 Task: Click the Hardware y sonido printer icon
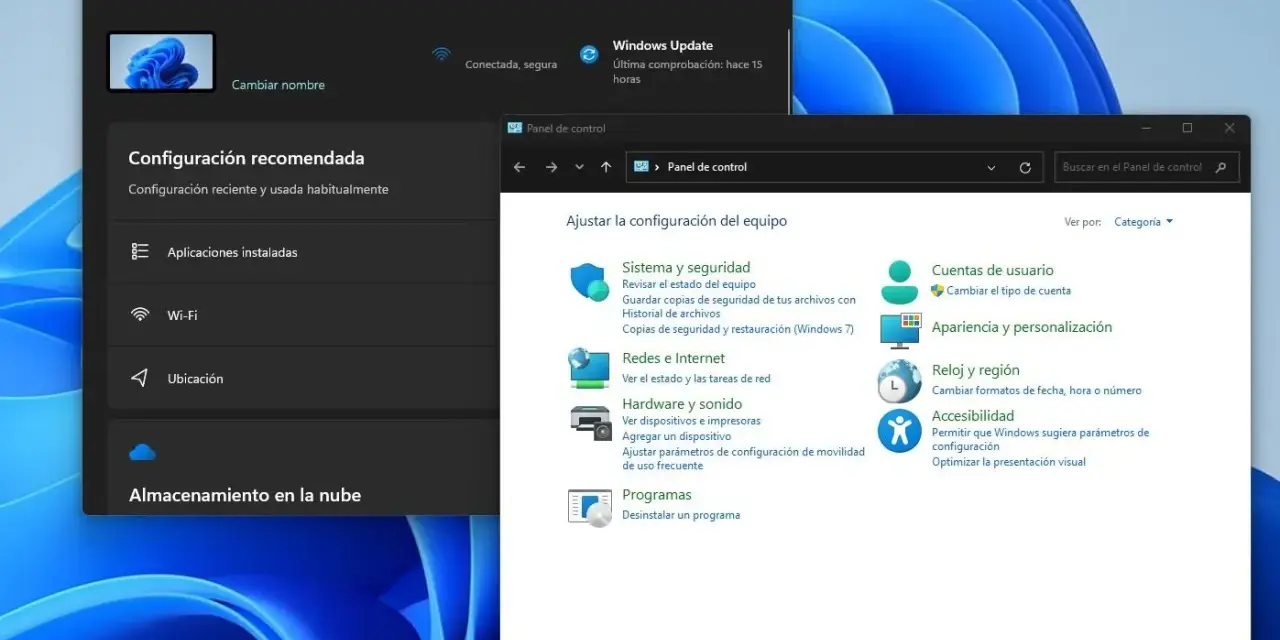tap(590, 422)
